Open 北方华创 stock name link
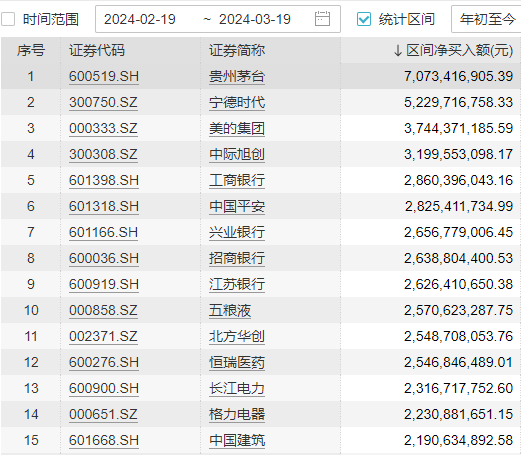Screen dimensions: 521x455 point(237,336)
